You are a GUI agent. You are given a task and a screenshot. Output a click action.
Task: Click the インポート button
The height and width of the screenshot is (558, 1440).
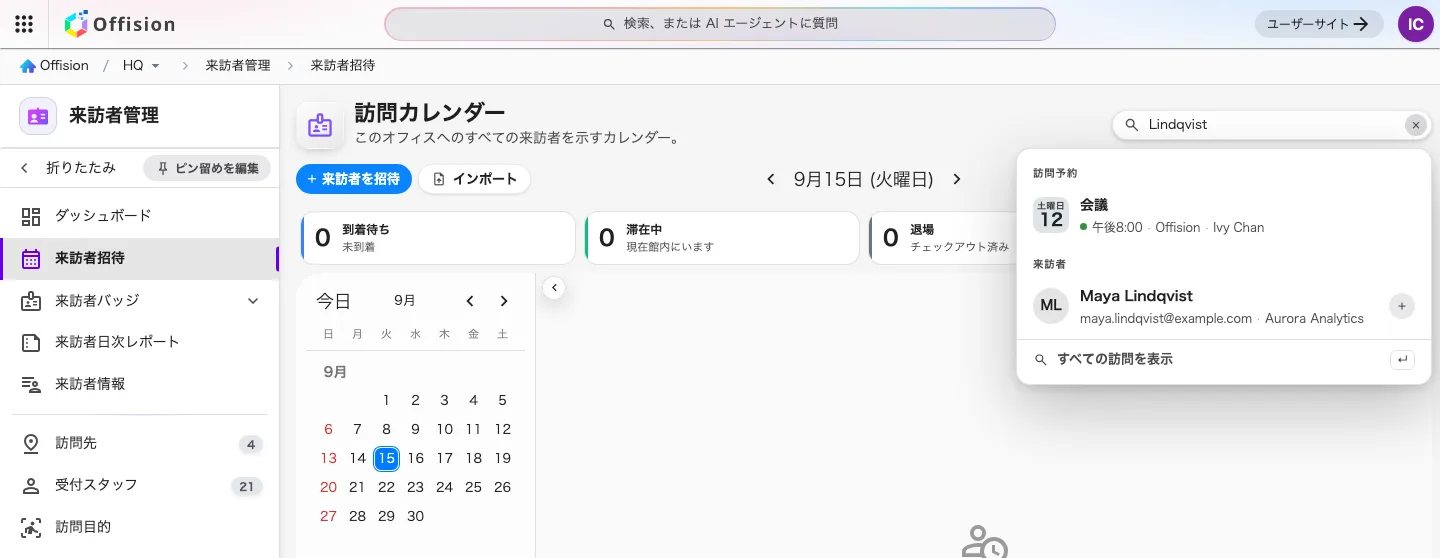(x=474, y=179)
